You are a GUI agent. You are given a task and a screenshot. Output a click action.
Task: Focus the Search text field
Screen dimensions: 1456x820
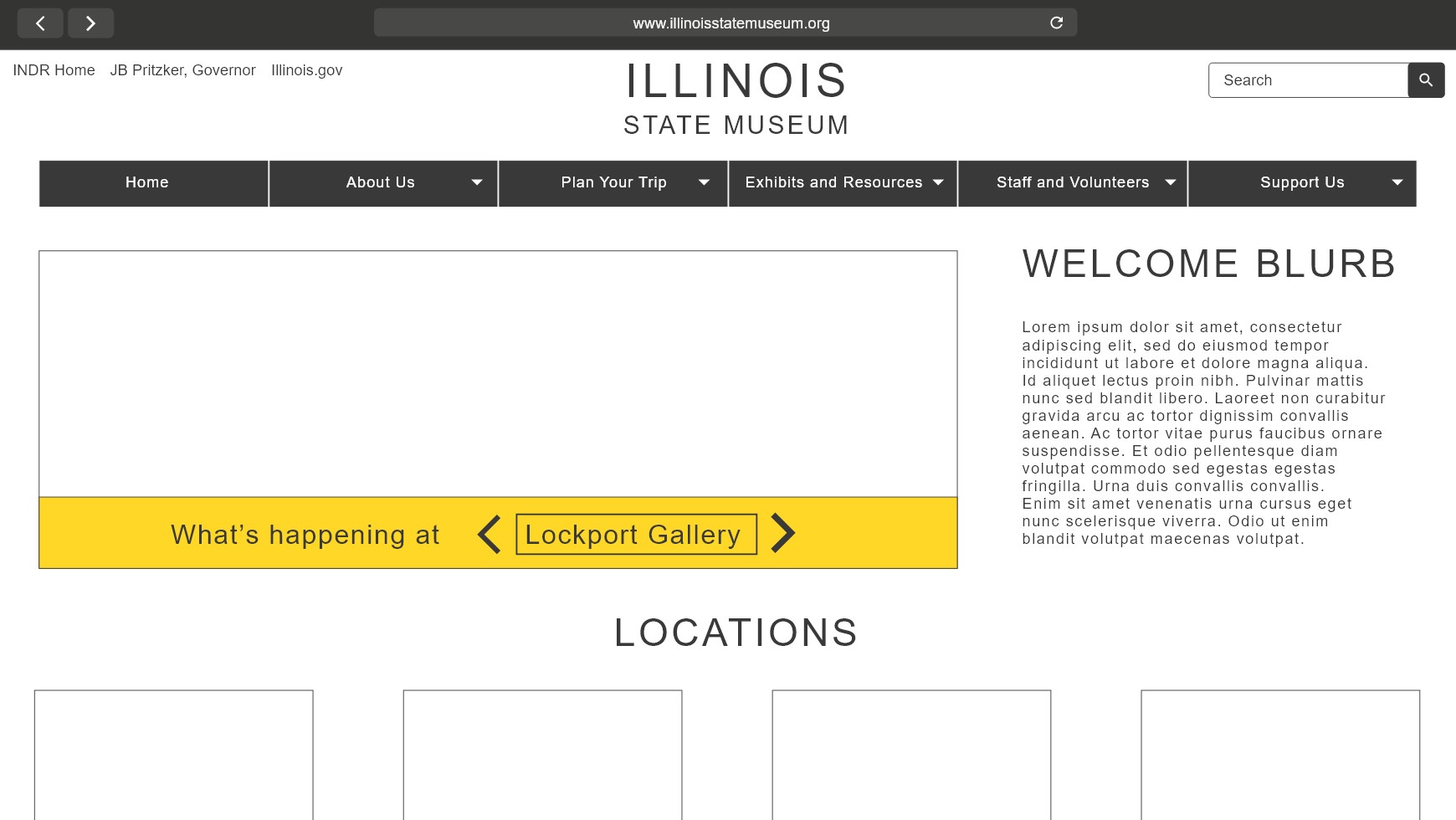(1308, 80)
